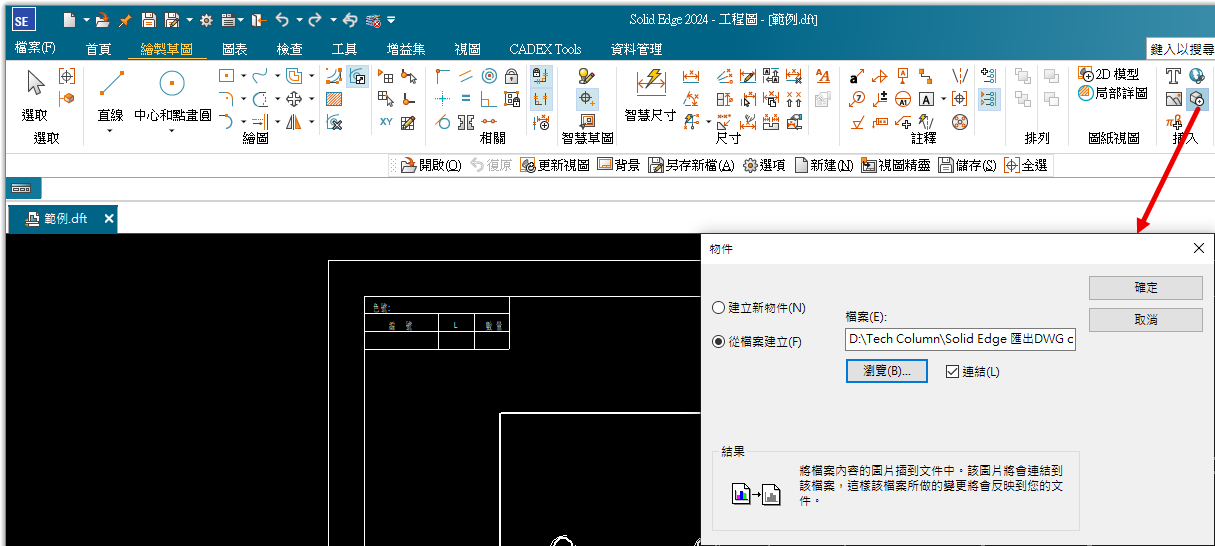This screenshot has width=1215, height=546.
Task: Toggle the highlighted offset tool
Action: [358, 76]
